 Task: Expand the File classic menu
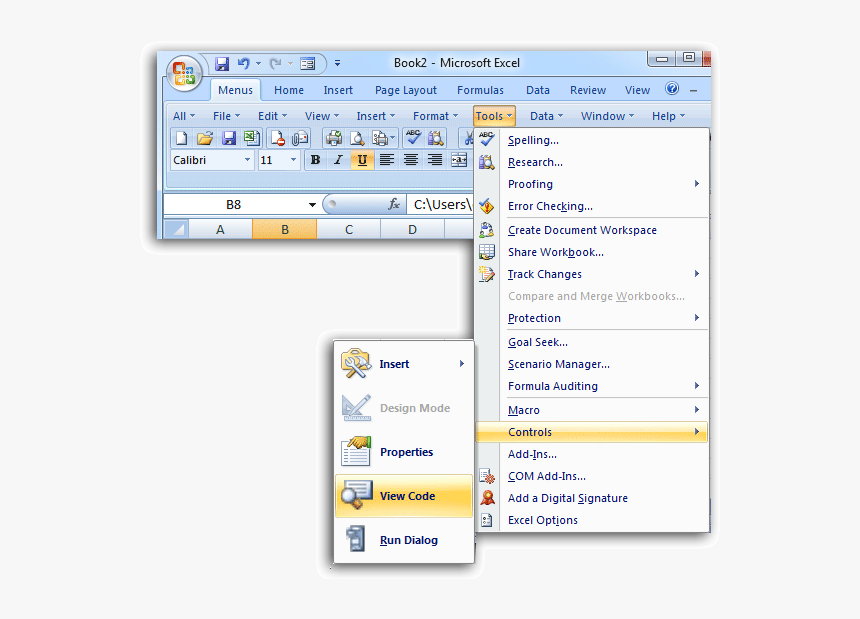click(227, 116)
